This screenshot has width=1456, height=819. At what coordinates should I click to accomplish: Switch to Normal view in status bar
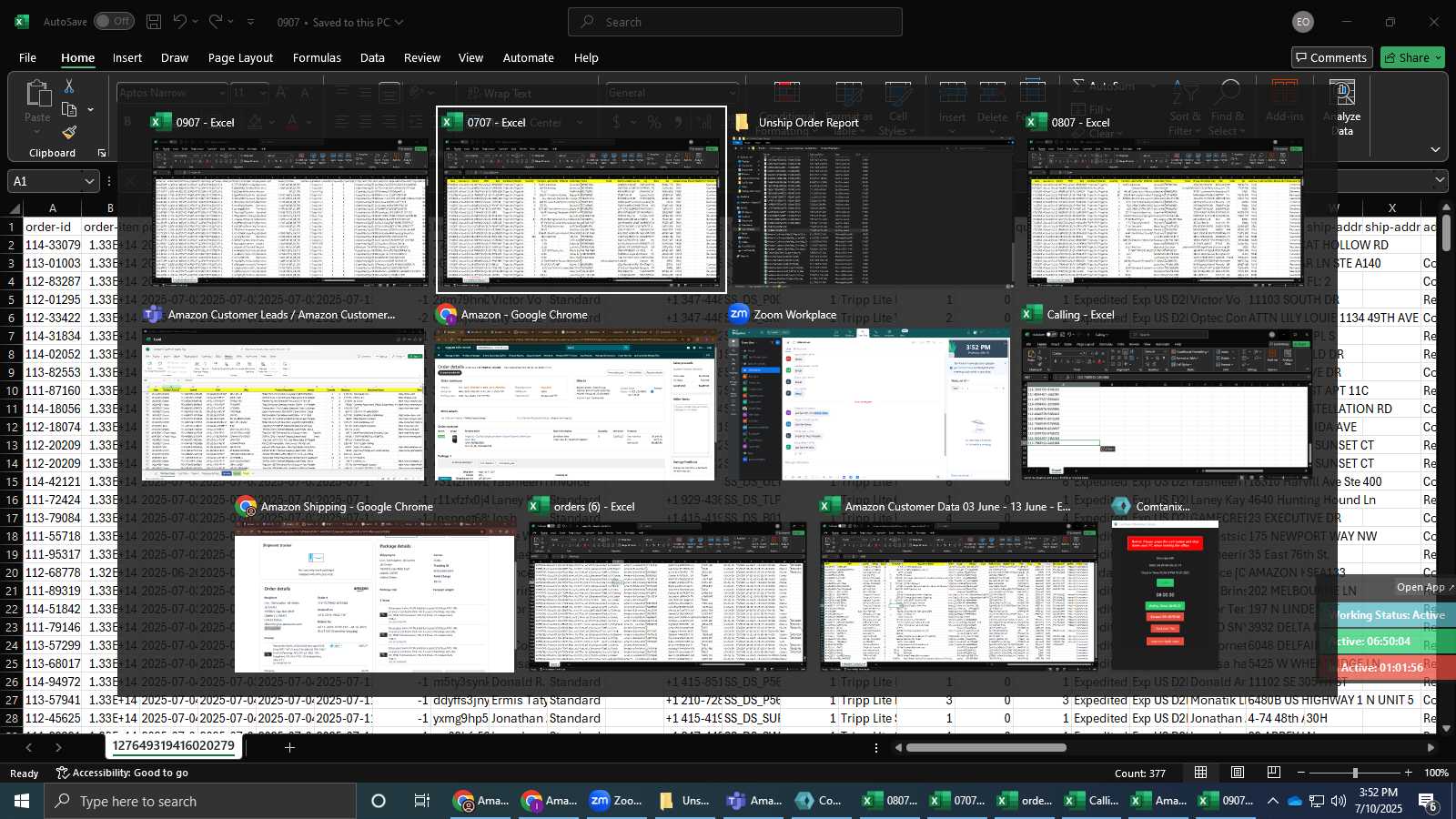[x=1201, y=773]
